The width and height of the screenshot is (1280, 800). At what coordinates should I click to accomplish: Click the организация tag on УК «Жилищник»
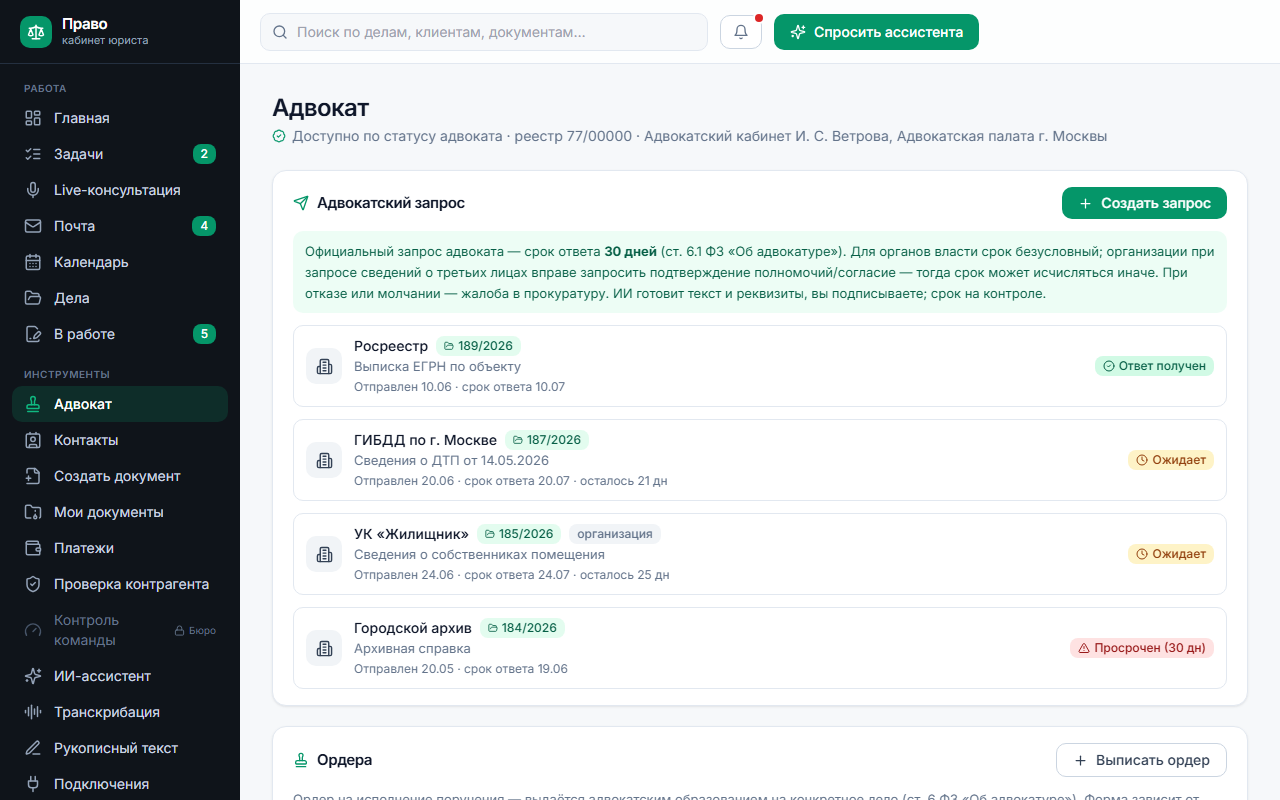tap(615, 534)
